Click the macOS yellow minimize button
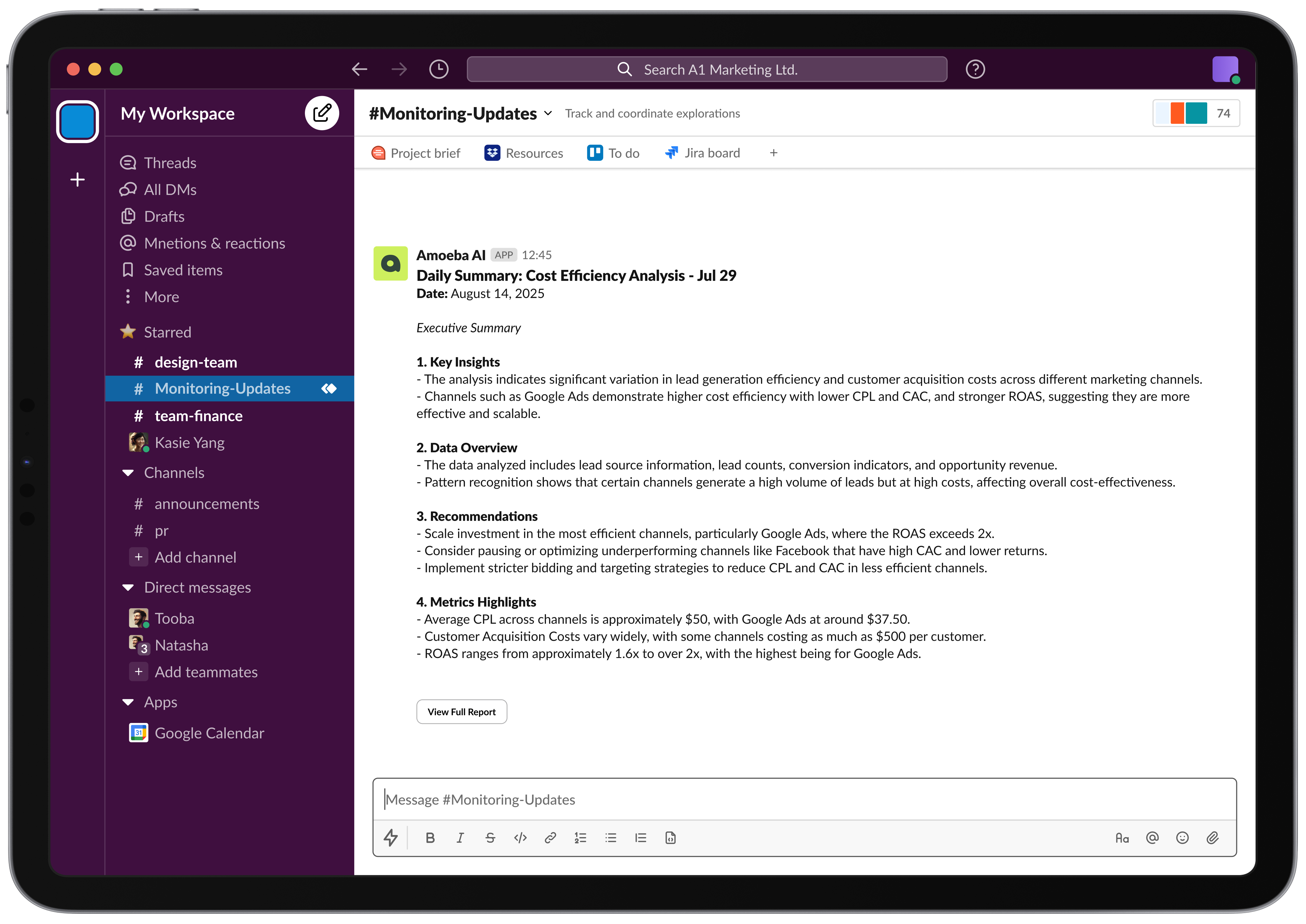 95,69
